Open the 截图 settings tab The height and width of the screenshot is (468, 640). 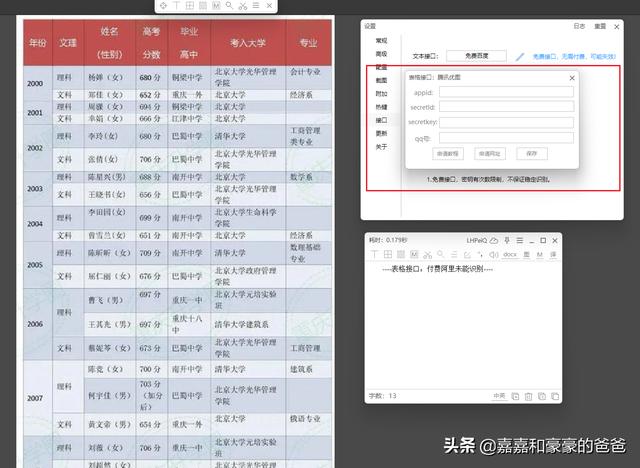(381, 80)
